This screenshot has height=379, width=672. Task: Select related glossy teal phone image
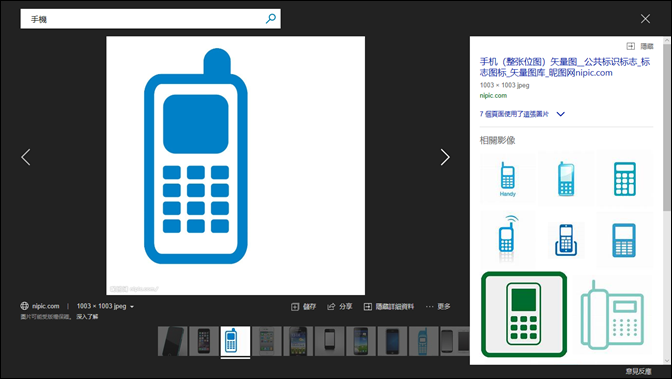(x=566, y=179)
